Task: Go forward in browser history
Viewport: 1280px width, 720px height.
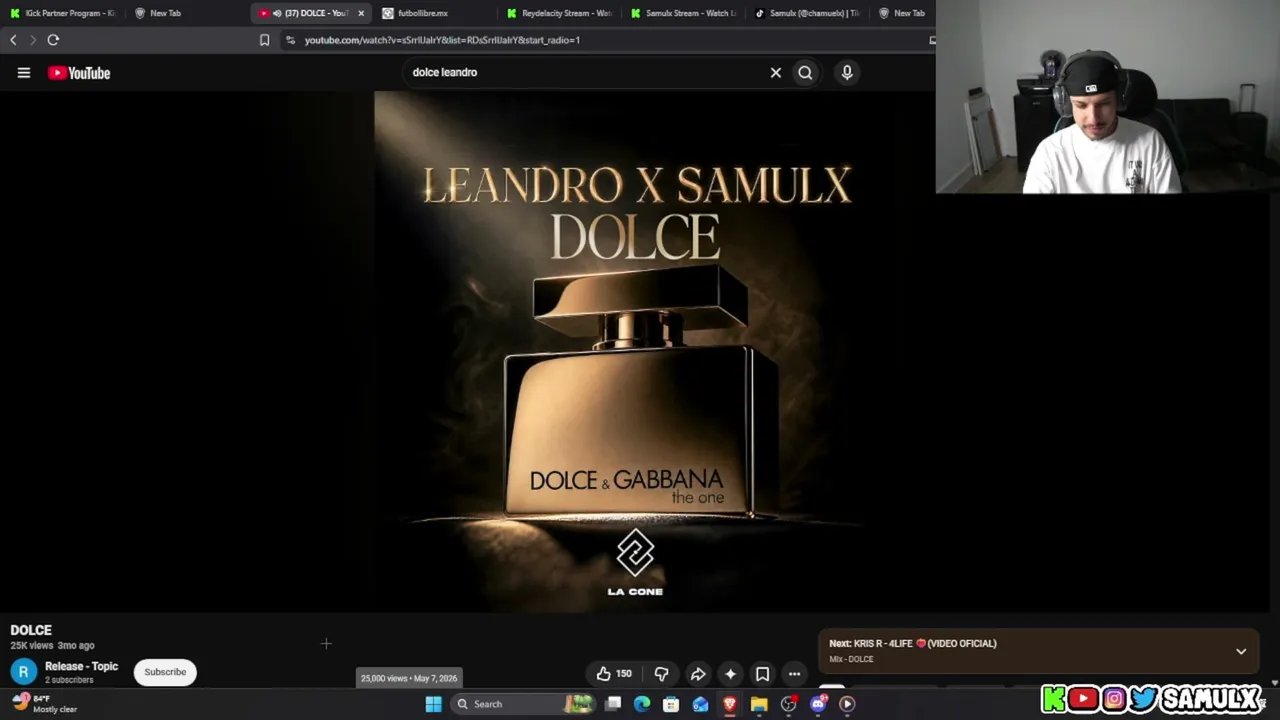Action: [x=32, y=40]
